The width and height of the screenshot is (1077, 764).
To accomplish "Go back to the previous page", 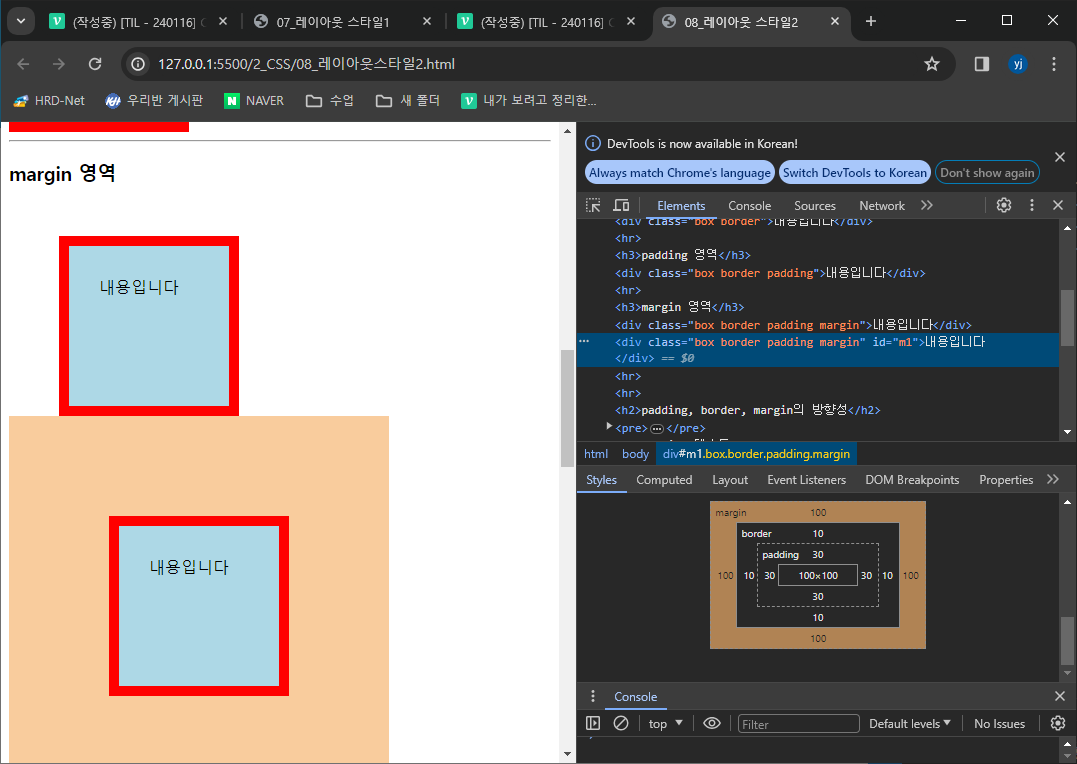I will 23,64.
